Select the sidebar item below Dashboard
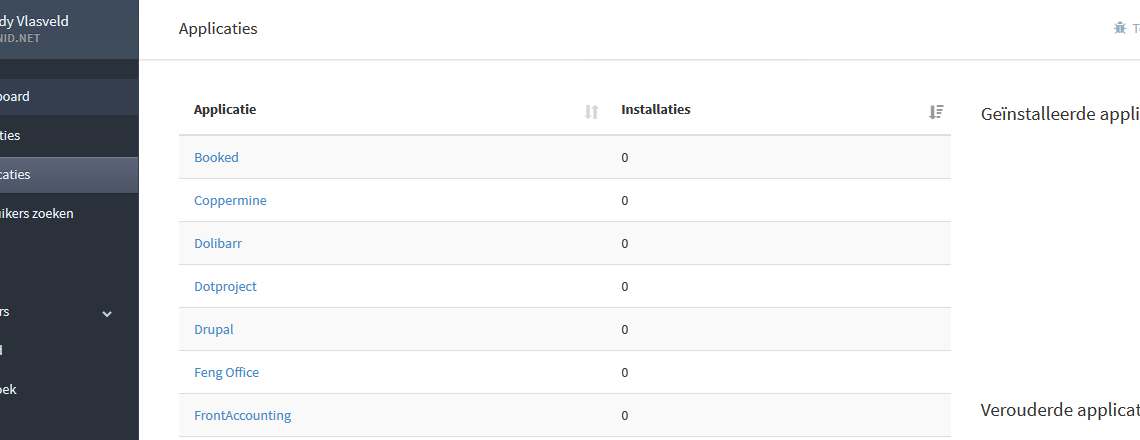 [x=69, y=136]
